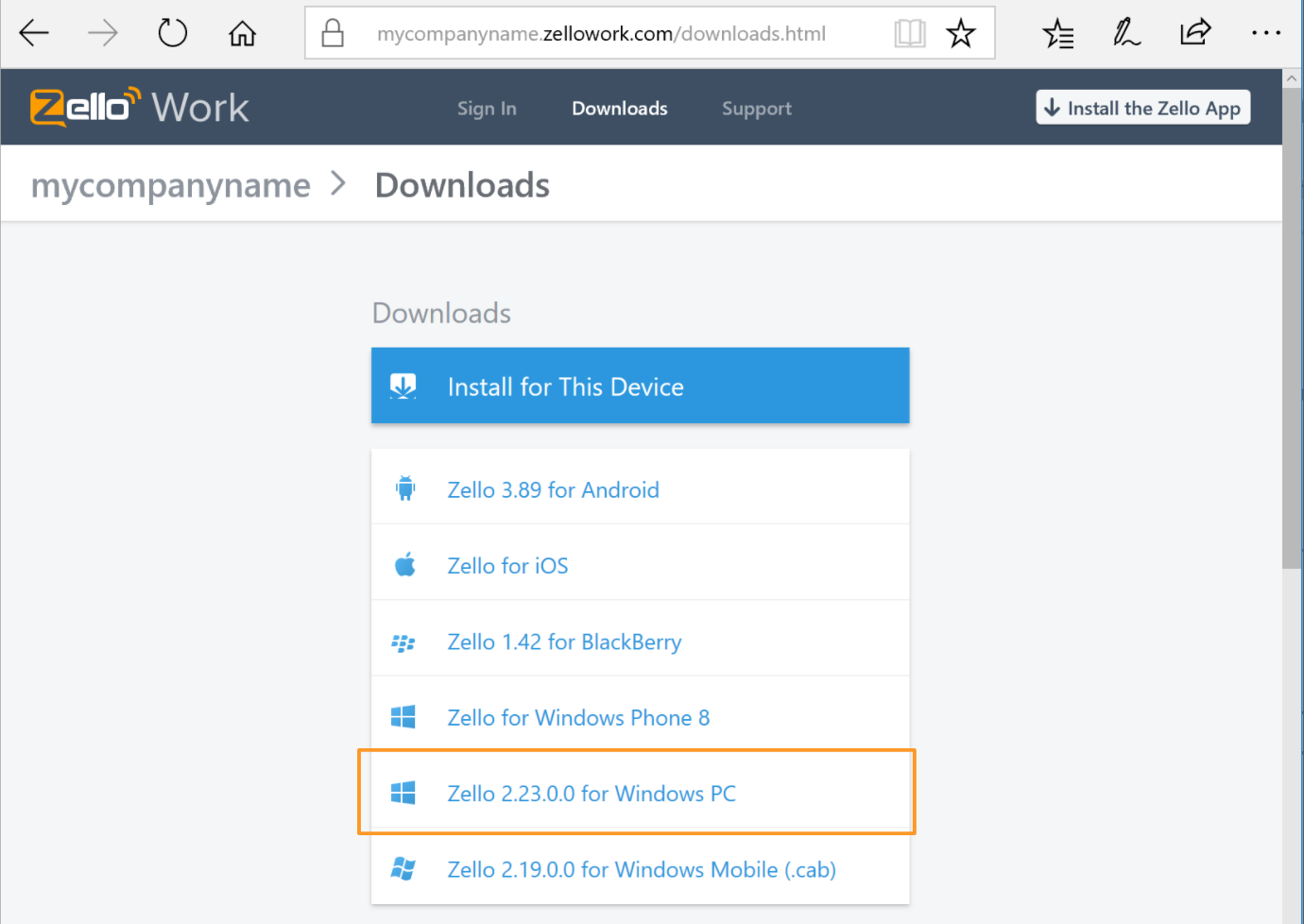The height and width of the screenshot is (924, 1304).
Task: Reload the page with the refresh icon
Action: tap(173, 33)
